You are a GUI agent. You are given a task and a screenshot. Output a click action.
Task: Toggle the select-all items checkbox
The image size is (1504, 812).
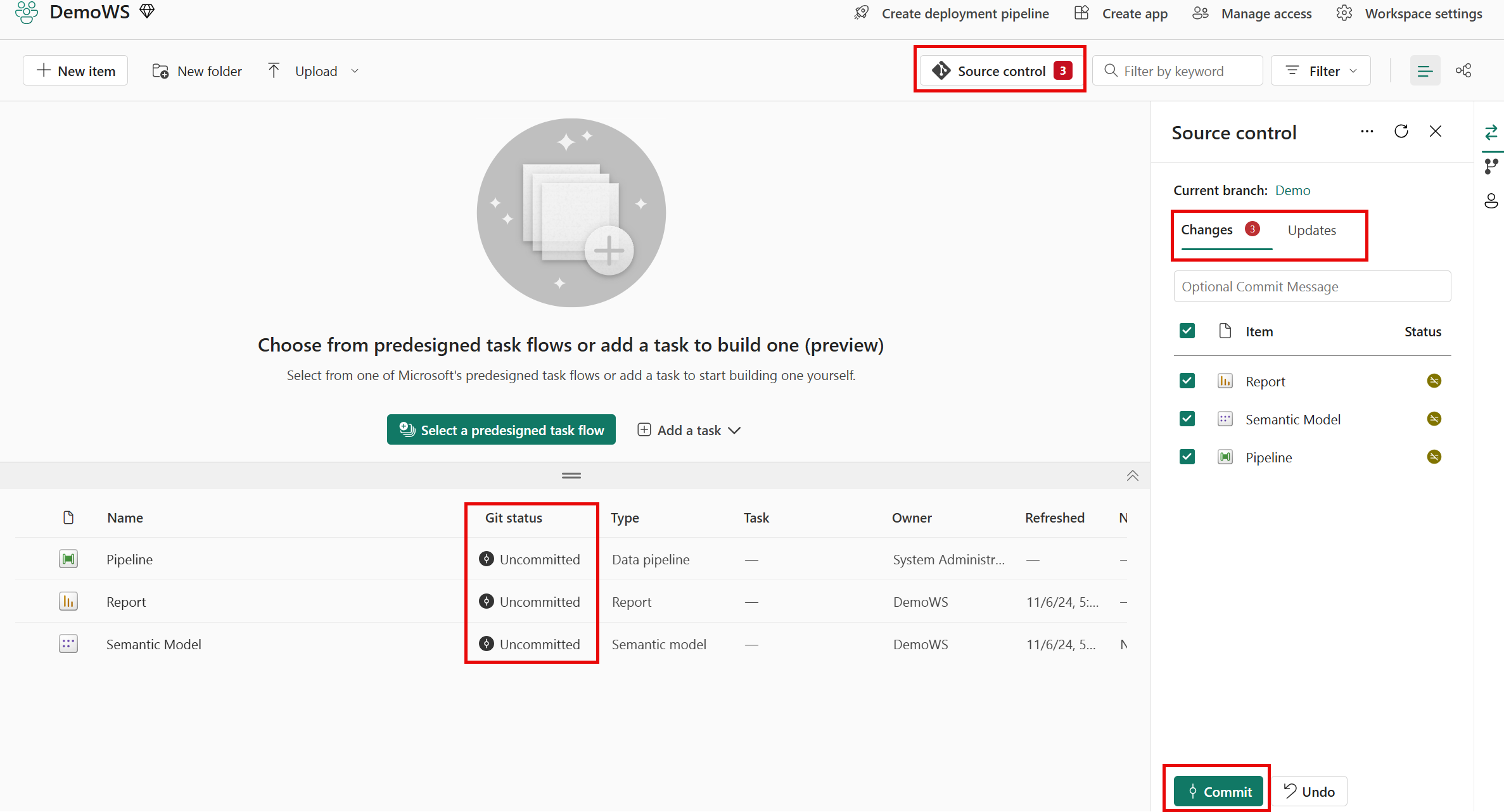[x=1187, y=331]
